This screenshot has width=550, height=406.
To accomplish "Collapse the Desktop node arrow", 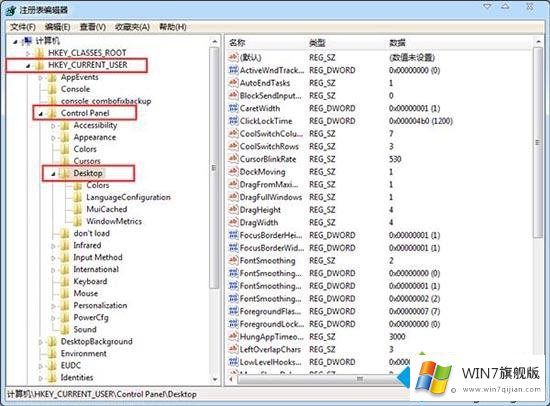I will click(x=53, y=174).
